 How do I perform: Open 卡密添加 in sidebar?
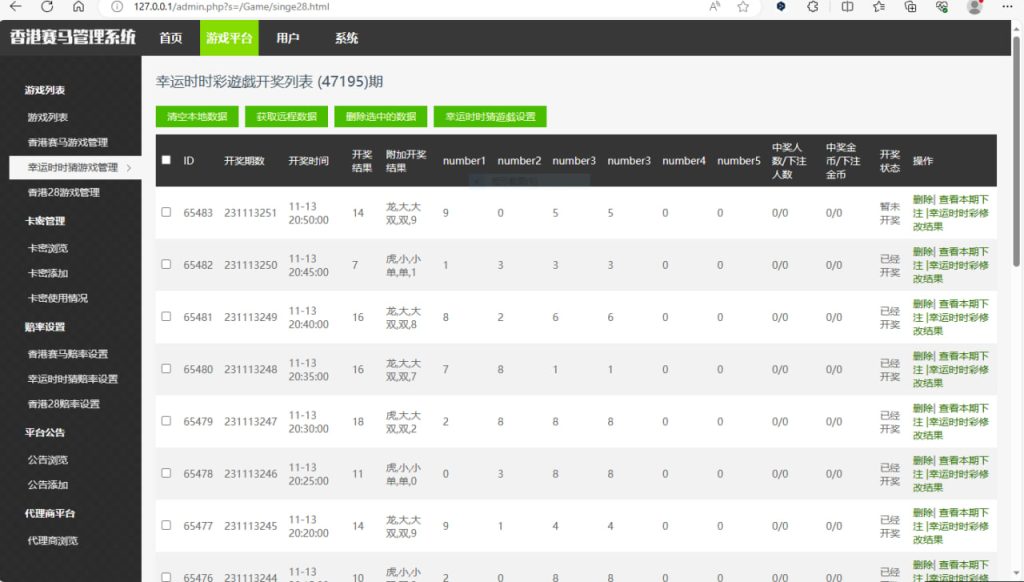coord(48,273)
